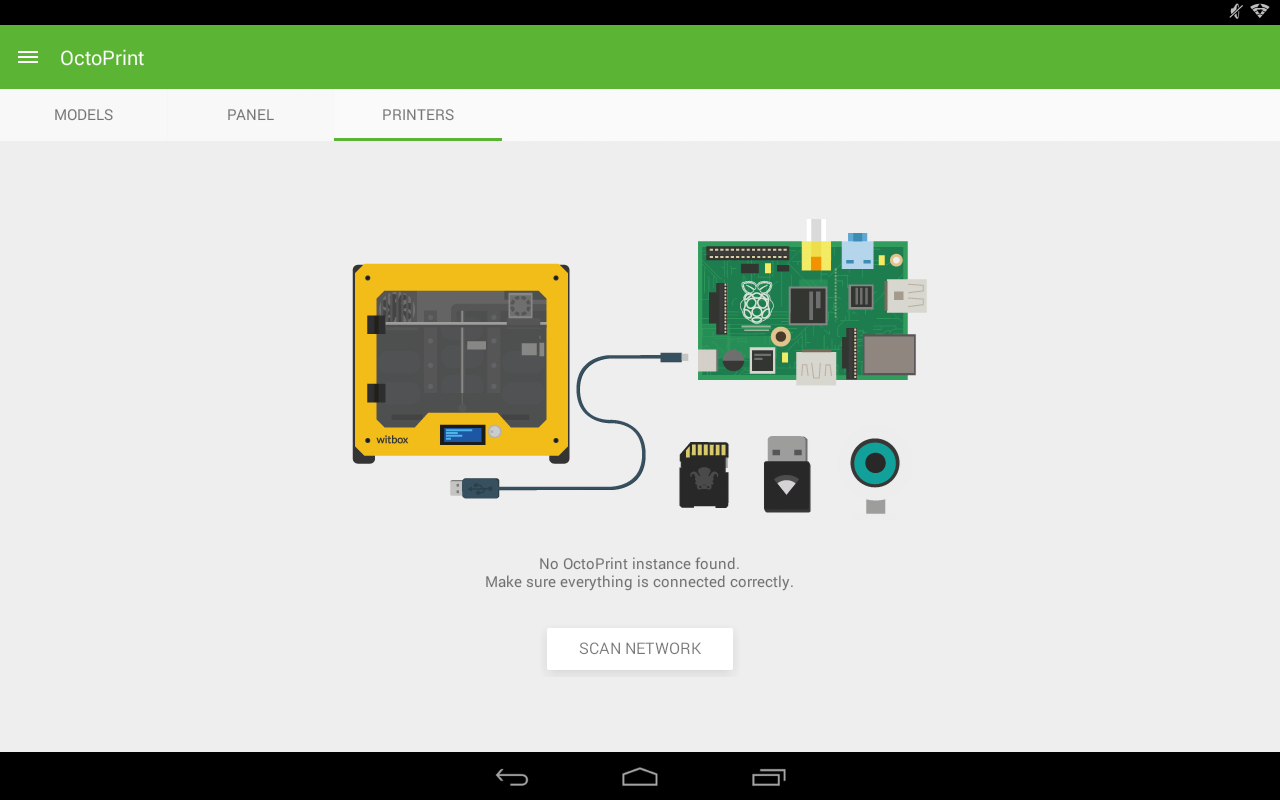Image resolution: width=1280 pixels, height=800 pixels.
Task: Select the PRINTERS tab
Action: pos(418,115)
